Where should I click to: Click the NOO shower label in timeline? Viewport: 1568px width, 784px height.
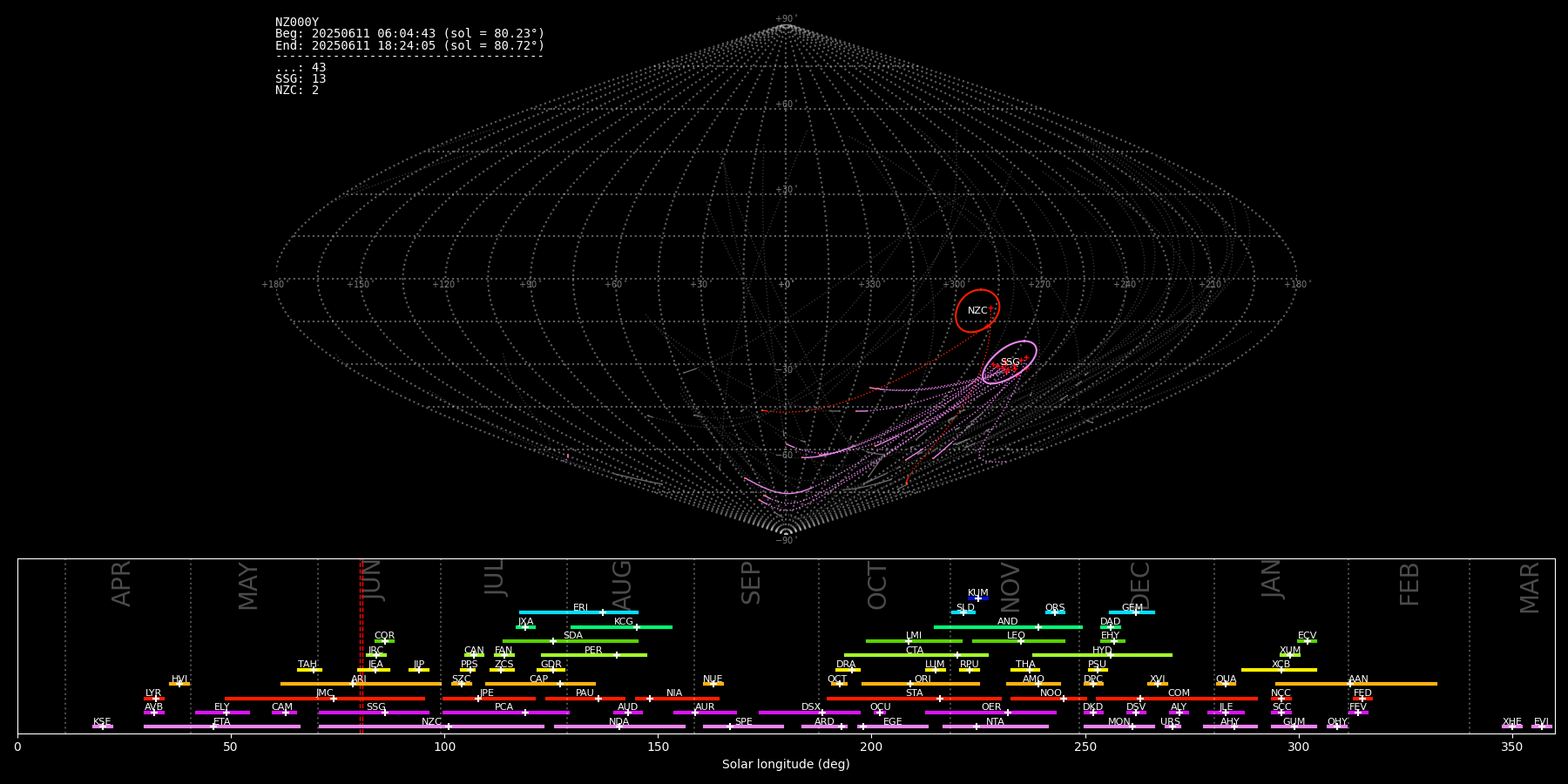(1051, 693)
